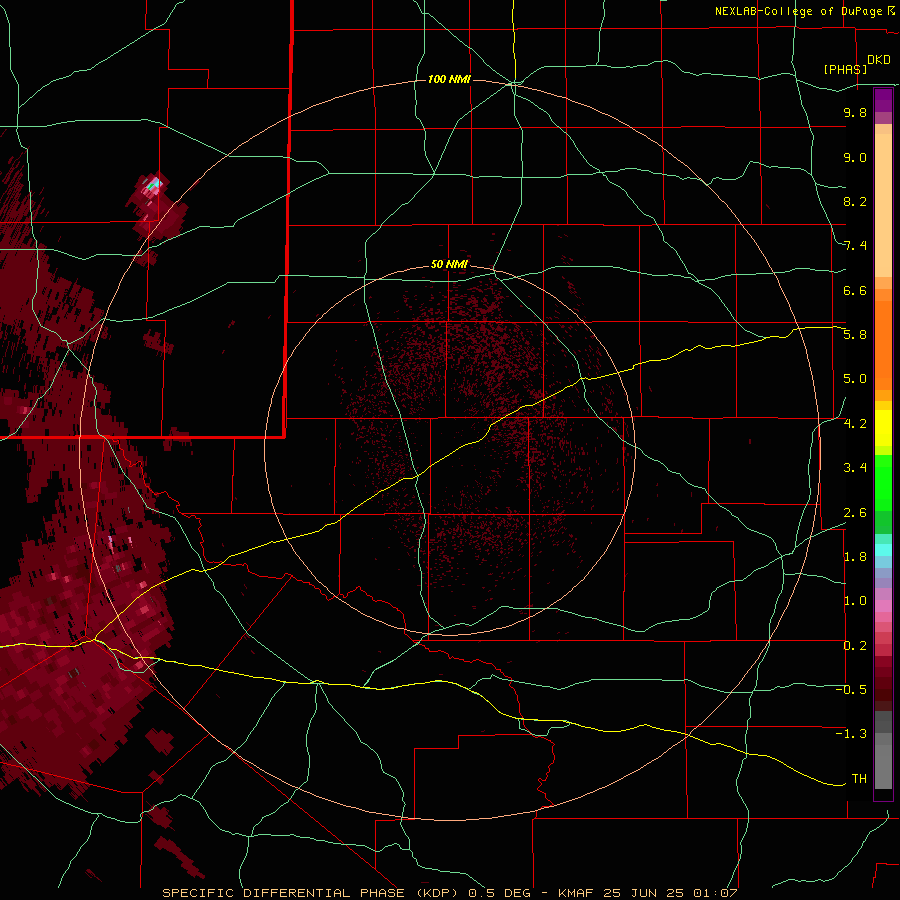Click the 2.6 legend value
Image resolution: width=900 pixels, height=900 pixels.
click(x=855, y=513)
